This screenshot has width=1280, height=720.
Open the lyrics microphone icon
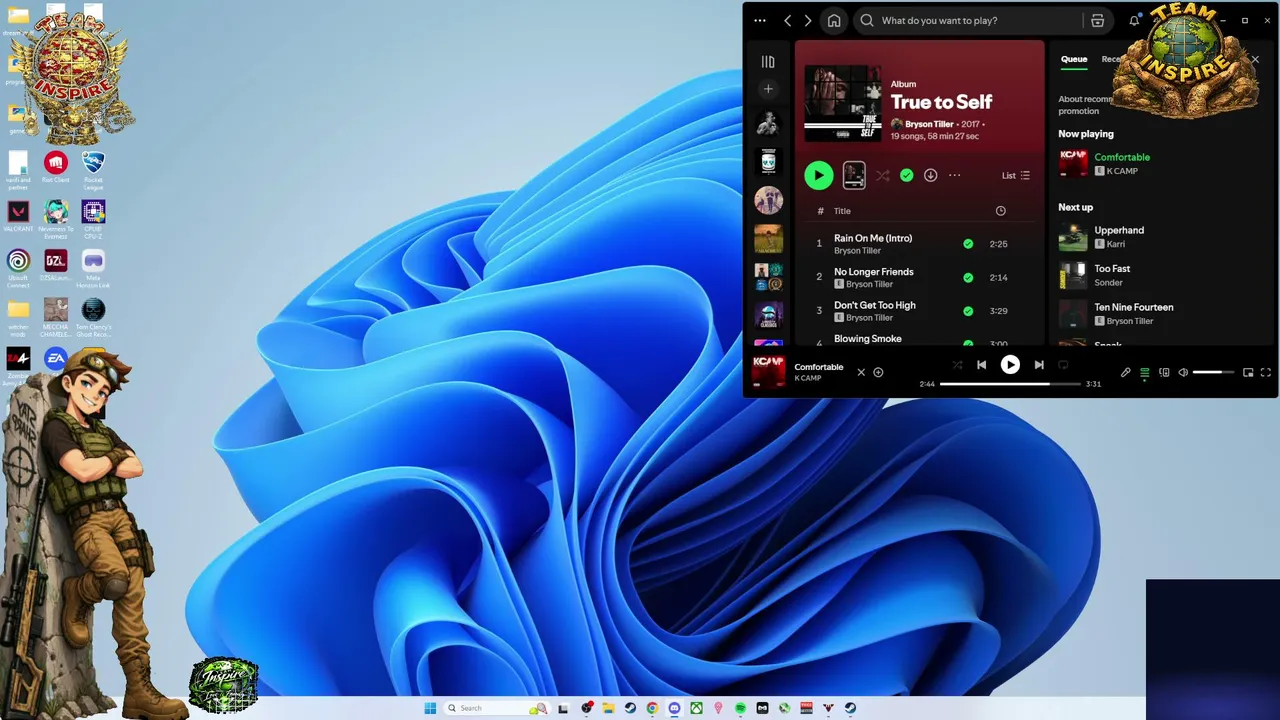point(1125,373)
